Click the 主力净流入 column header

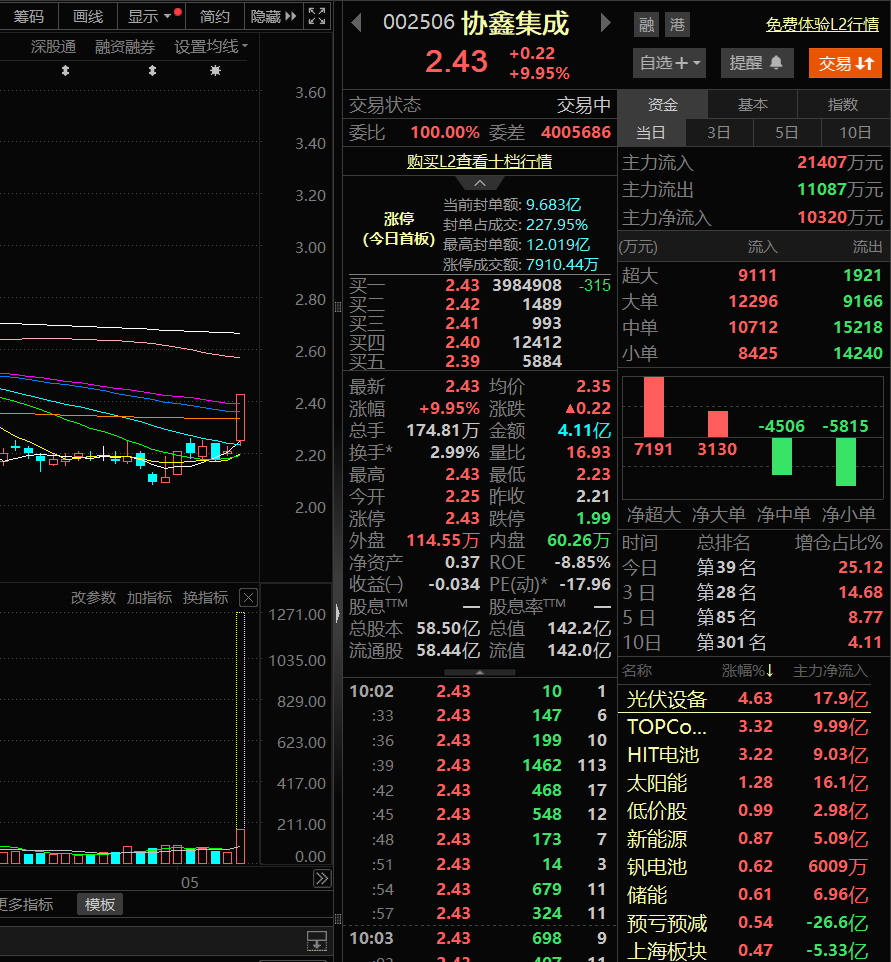[x=830, y=671]
